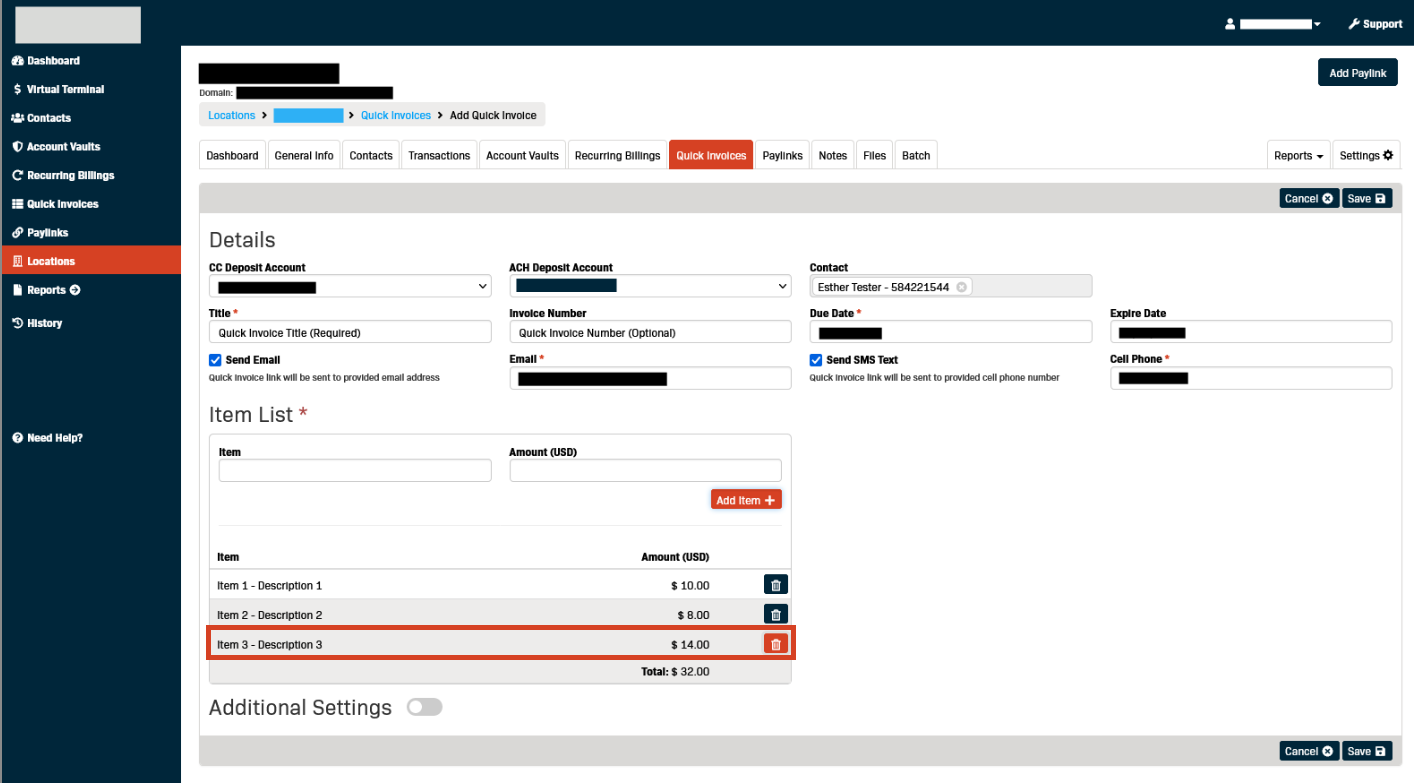Switch to the Dashboard tab

(232, 155)
